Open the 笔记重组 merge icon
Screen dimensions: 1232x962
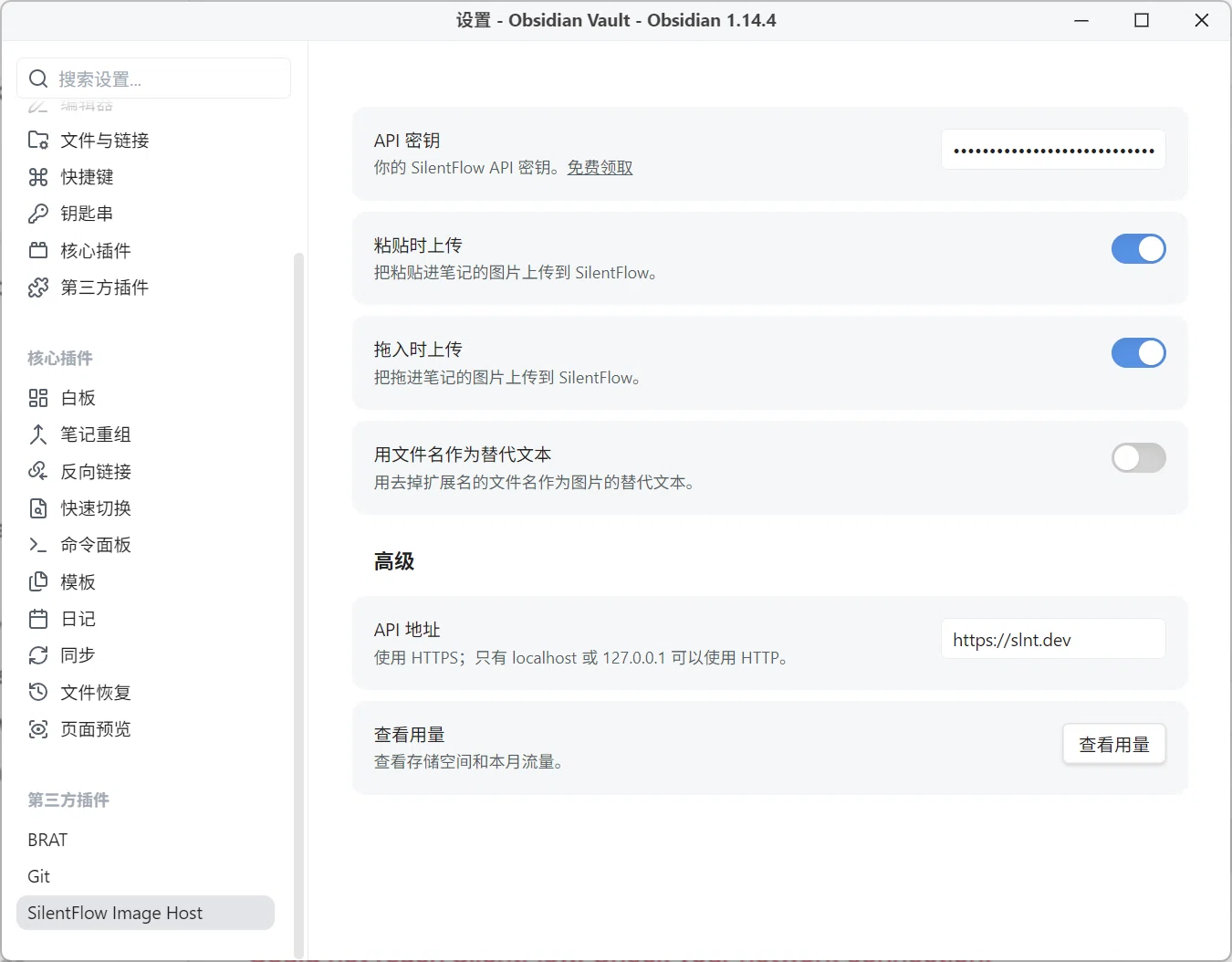38,434
